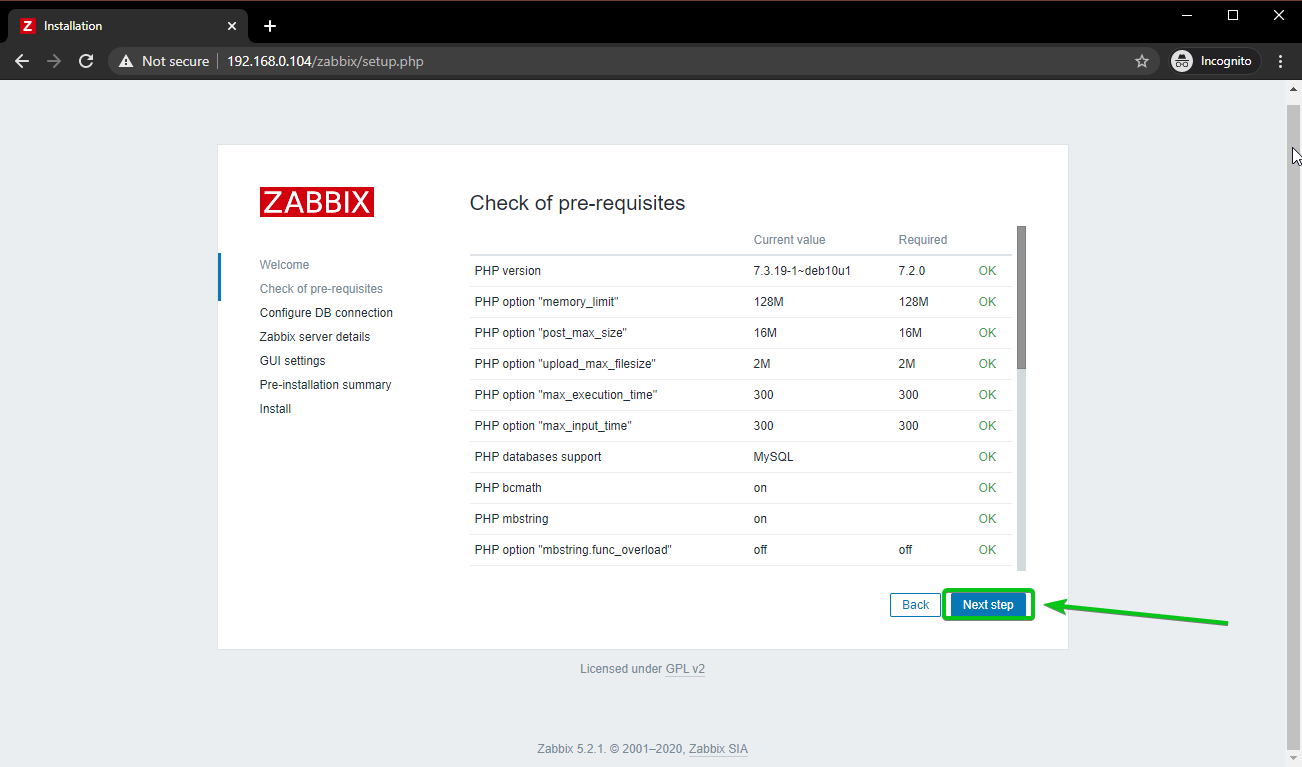Click the PHP mbstring row label
Screen dimensions: 1302x767
(512, 519)
